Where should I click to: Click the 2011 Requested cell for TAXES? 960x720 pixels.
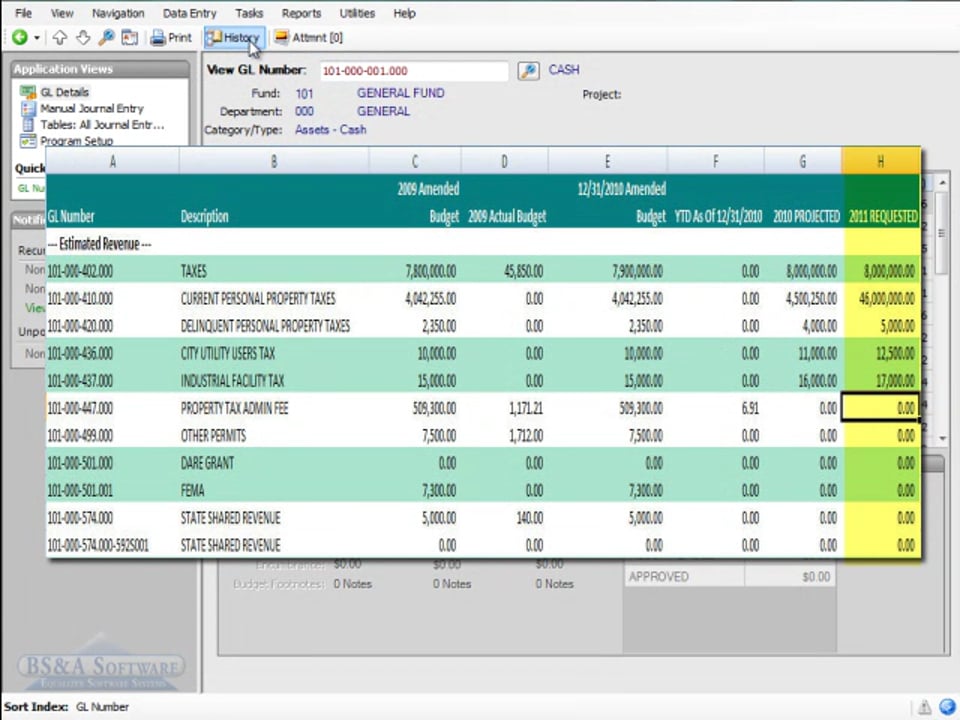[881, 271]
